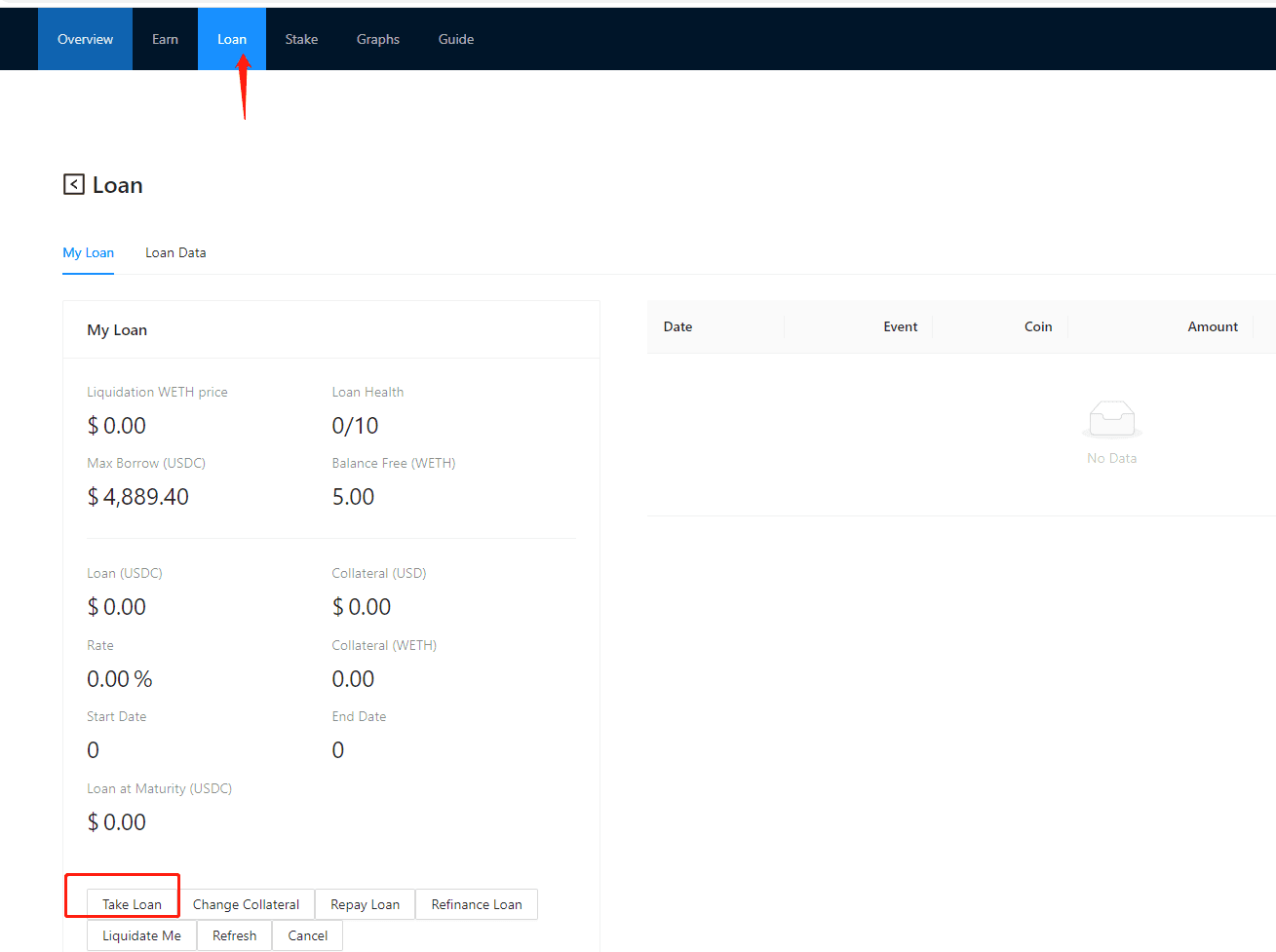Viewport: 1276px width, 952px height.
Task: Click the Liquidate Me button
Action: pyautogui.click(x=141, y=935)
